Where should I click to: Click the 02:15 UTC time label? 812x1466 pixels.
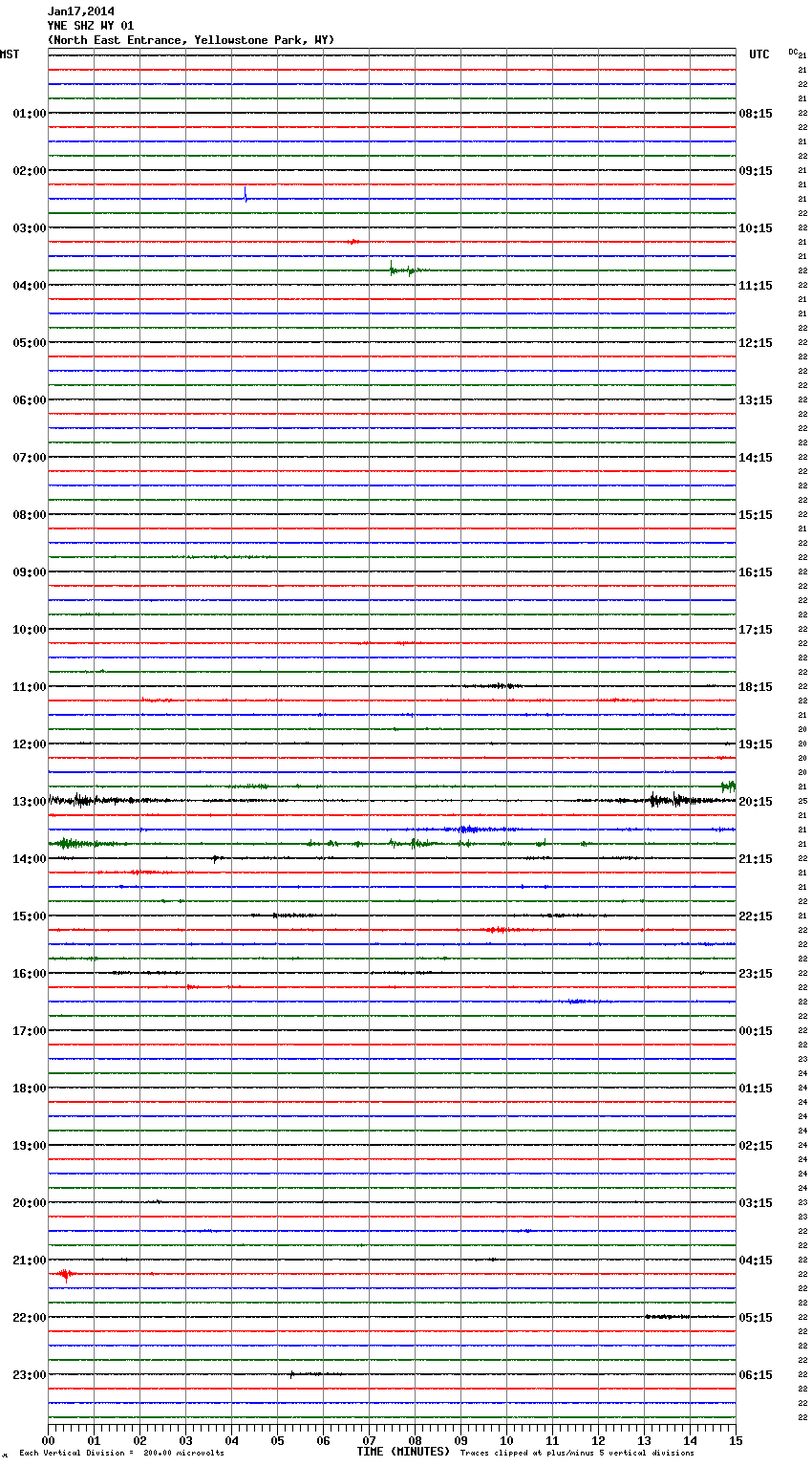[756, 1146]
